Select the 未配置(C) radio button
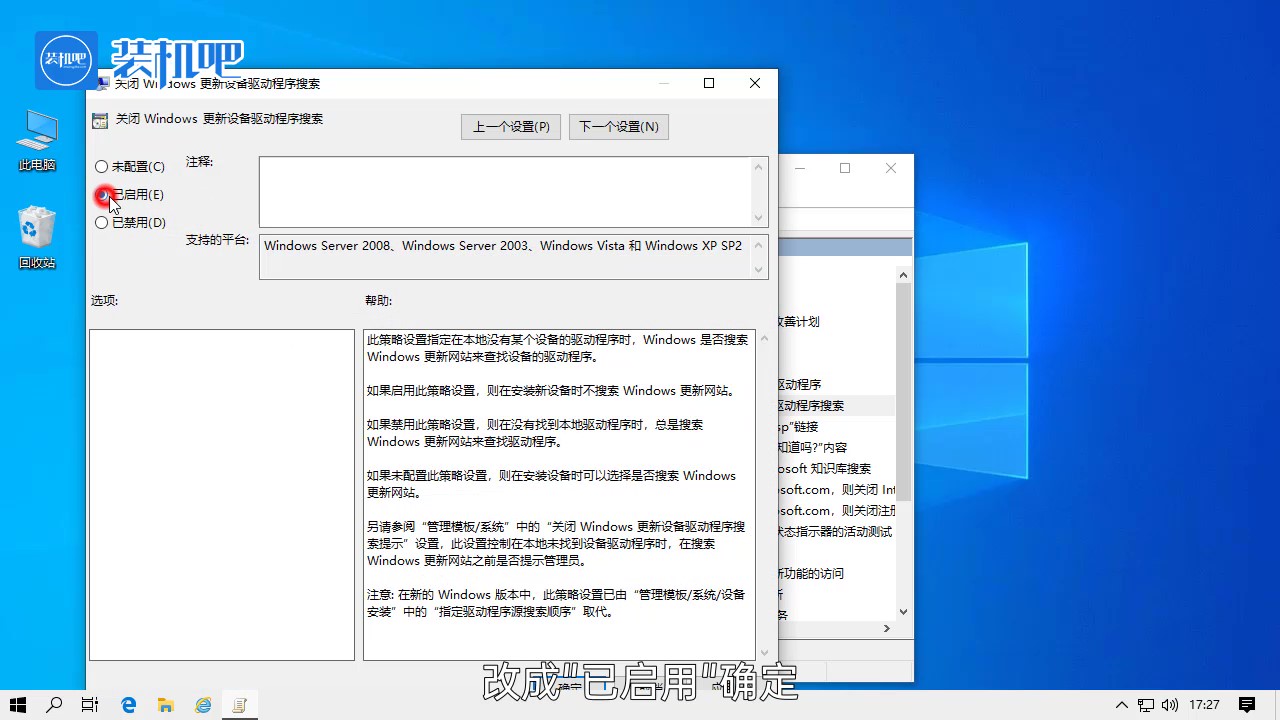Viewport: 1280px width, 720px height. click(101, 166)
